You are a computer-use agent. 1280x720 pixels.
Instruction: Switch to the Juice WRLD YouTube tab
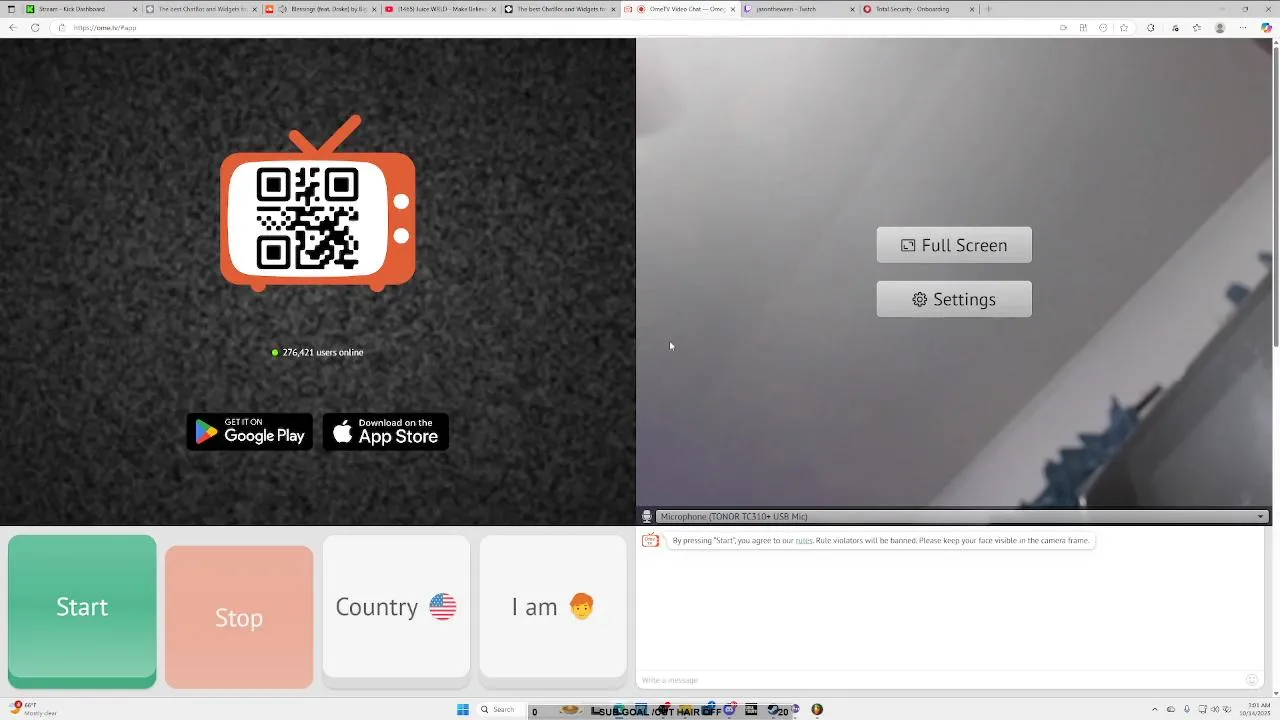click(x=439, y=9)
